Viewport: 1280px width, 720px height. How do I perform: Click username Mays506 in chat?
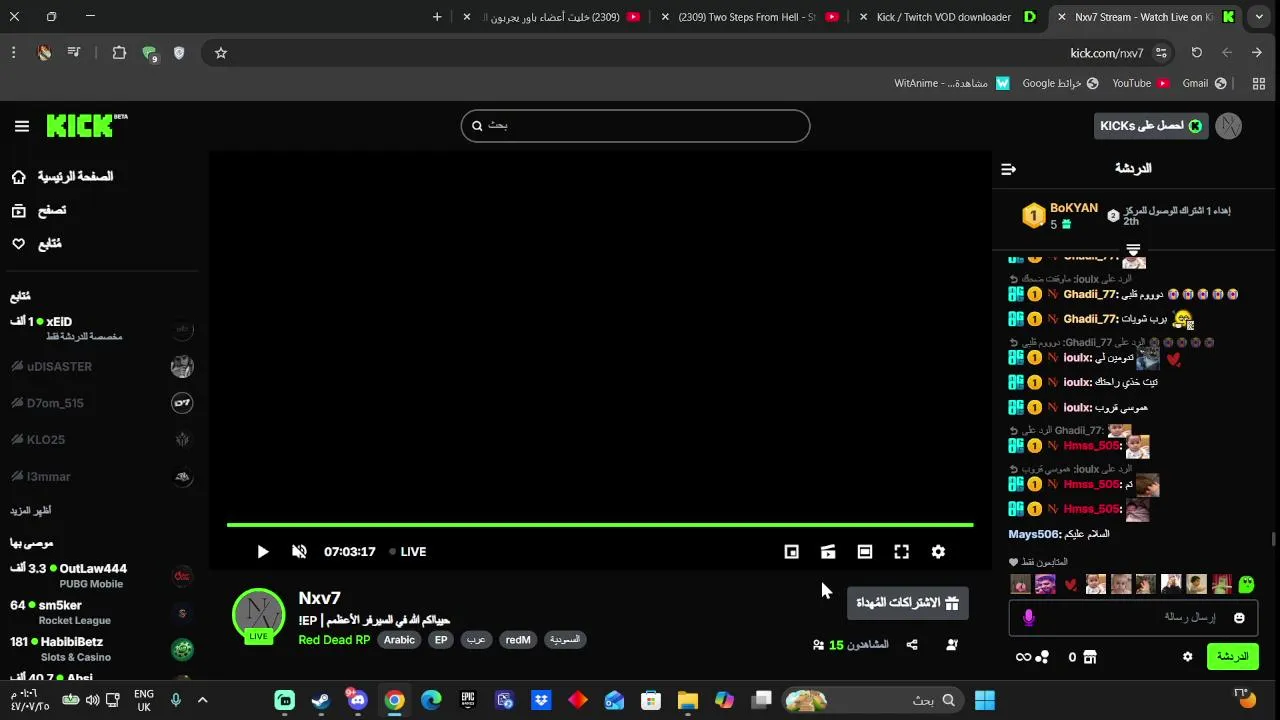pyautogui.click(x=1034, y=535)
